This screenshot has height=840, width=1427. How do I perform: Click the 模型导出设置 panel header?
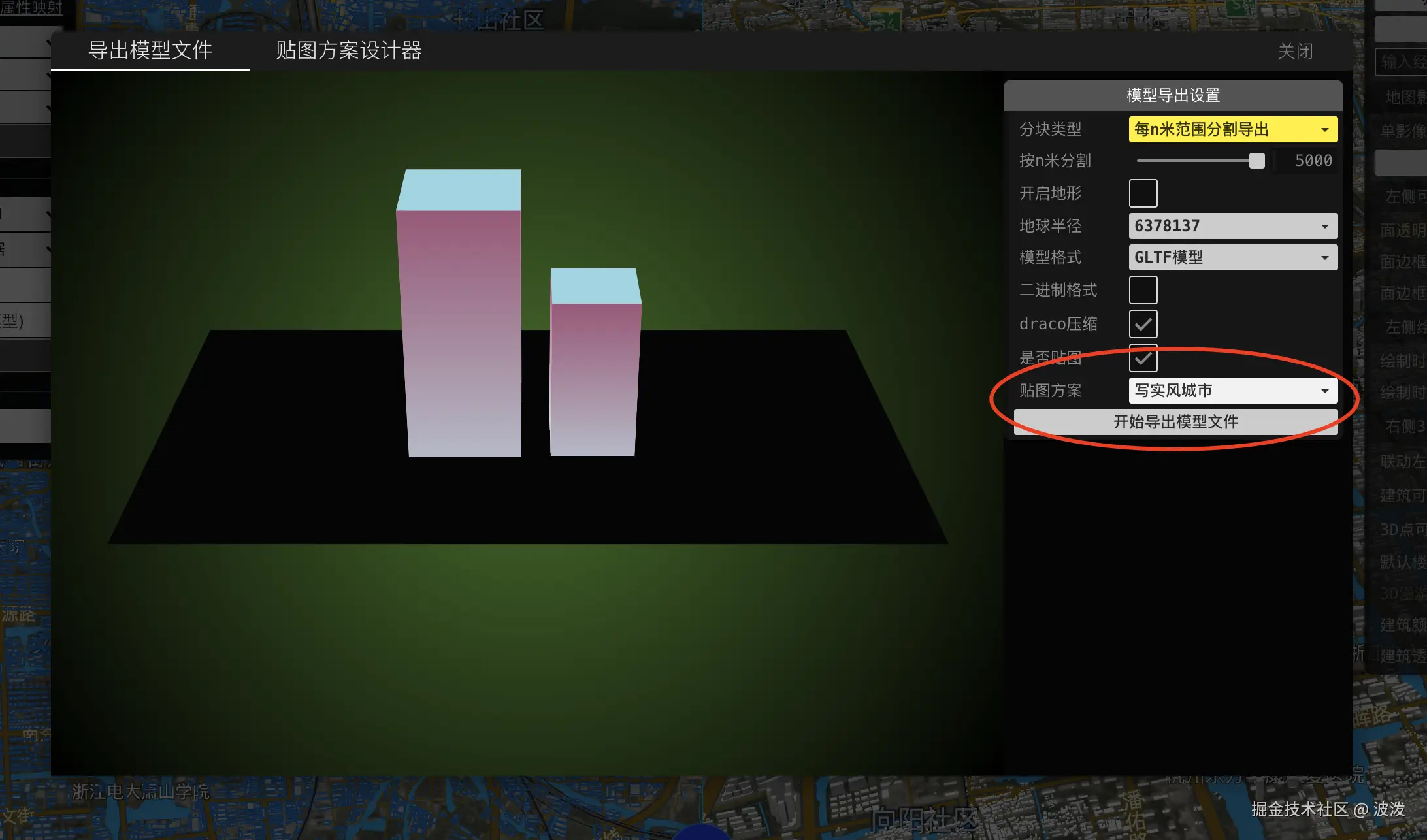[x=1173, y=95]
